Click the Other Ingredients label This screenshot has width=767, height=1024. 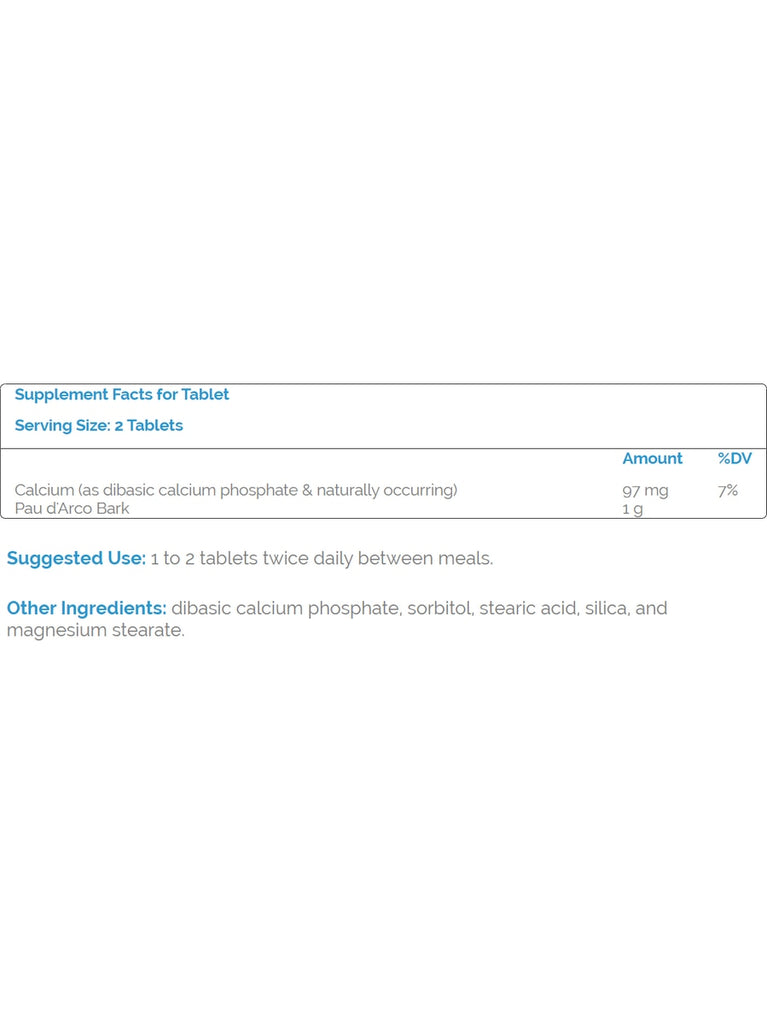pyautogui.click(x=86, y=608)
